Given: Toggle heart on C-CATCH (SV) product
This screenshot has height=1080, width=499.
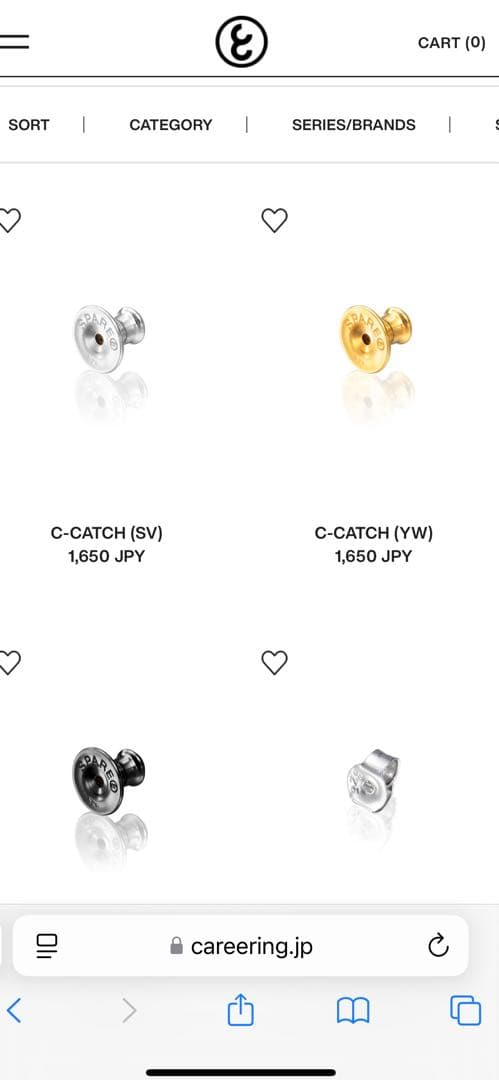Looking at the screenshot, I should (10, 220).
